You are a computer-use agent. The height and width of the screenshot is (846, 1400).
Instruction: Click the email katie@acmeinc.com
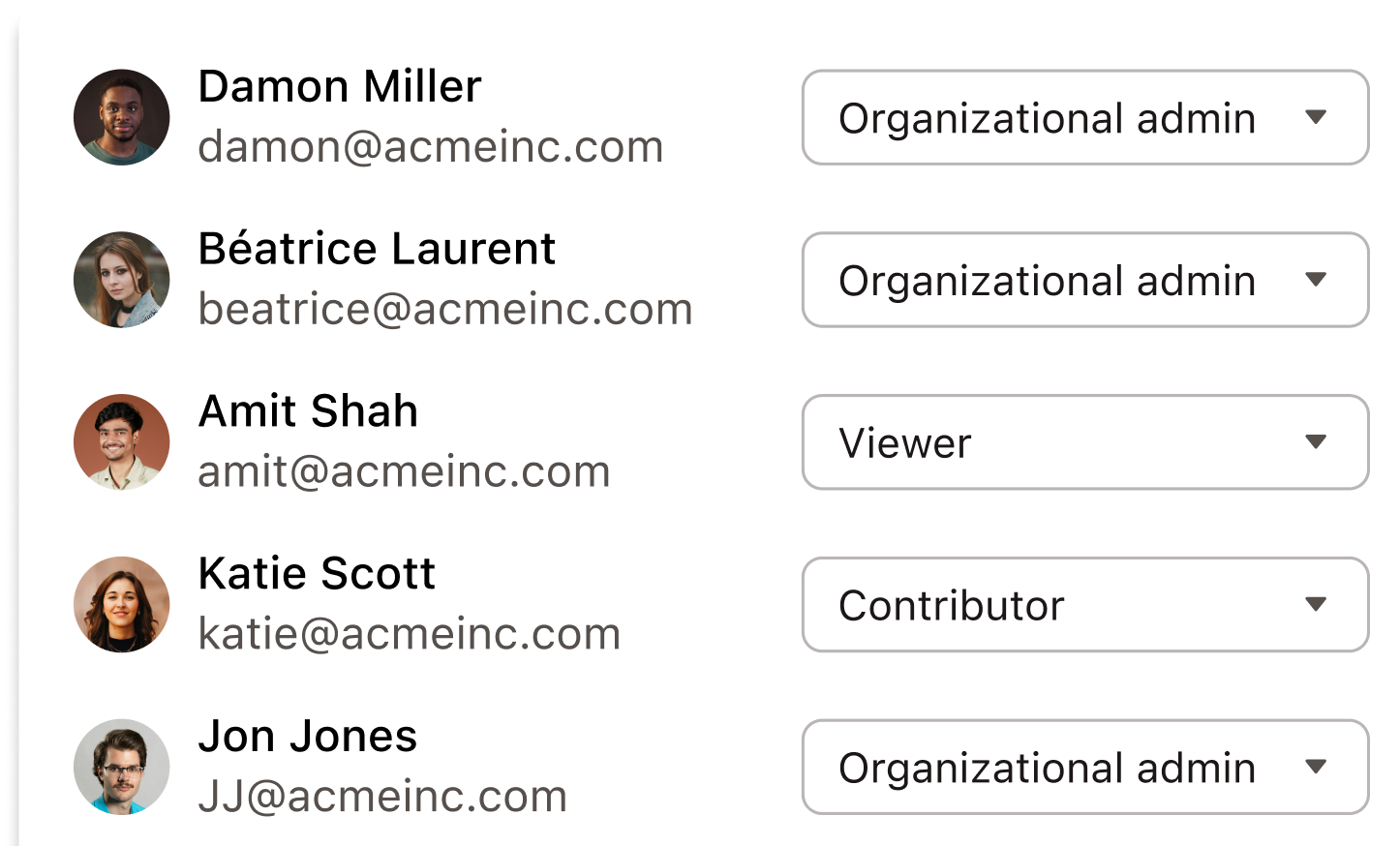(410, 634)
